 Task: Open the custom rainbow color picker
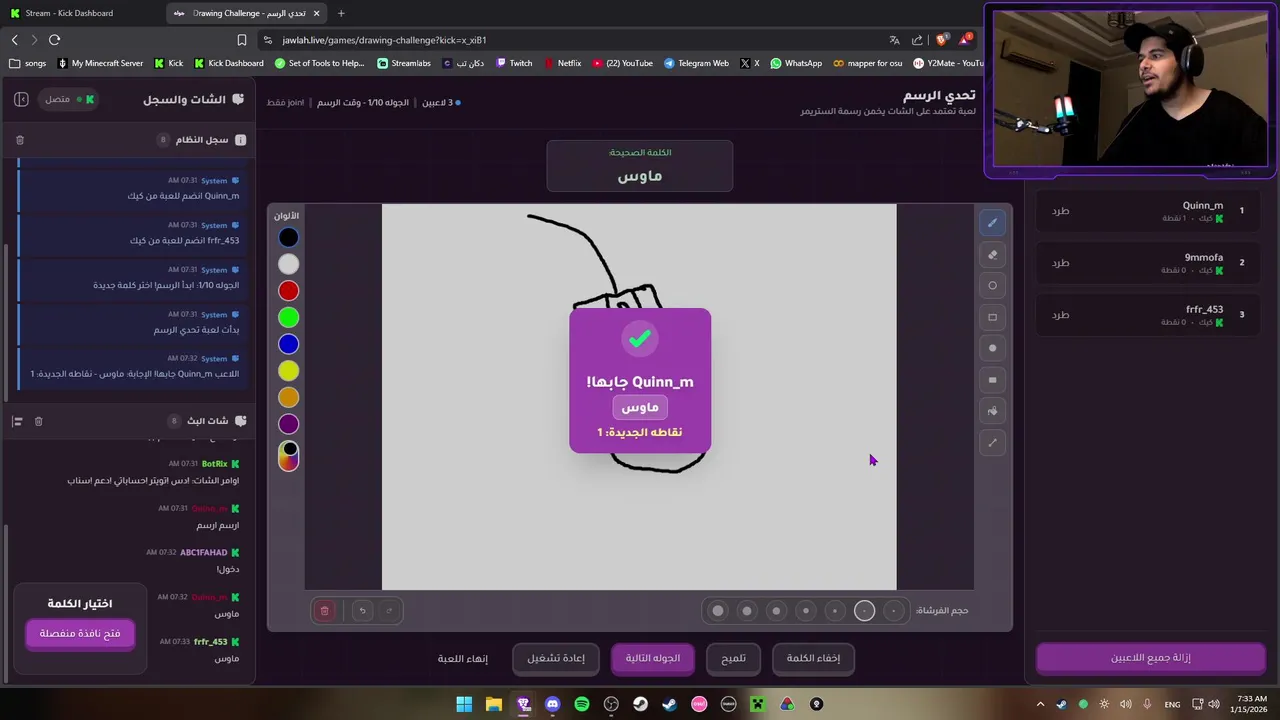pos(288,456)
